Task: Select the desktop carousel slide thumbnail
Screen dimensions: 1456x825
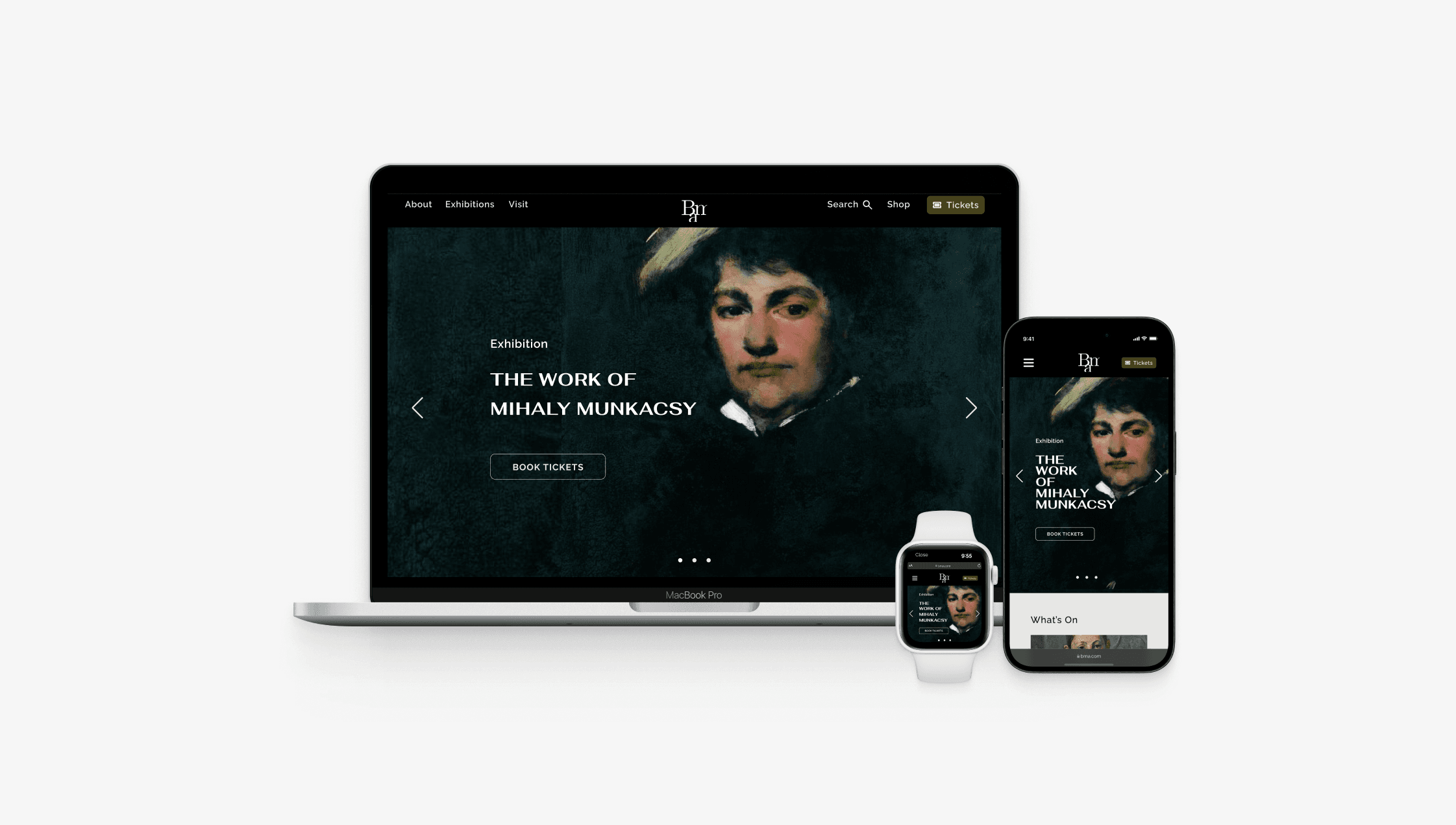Action: 680,559
